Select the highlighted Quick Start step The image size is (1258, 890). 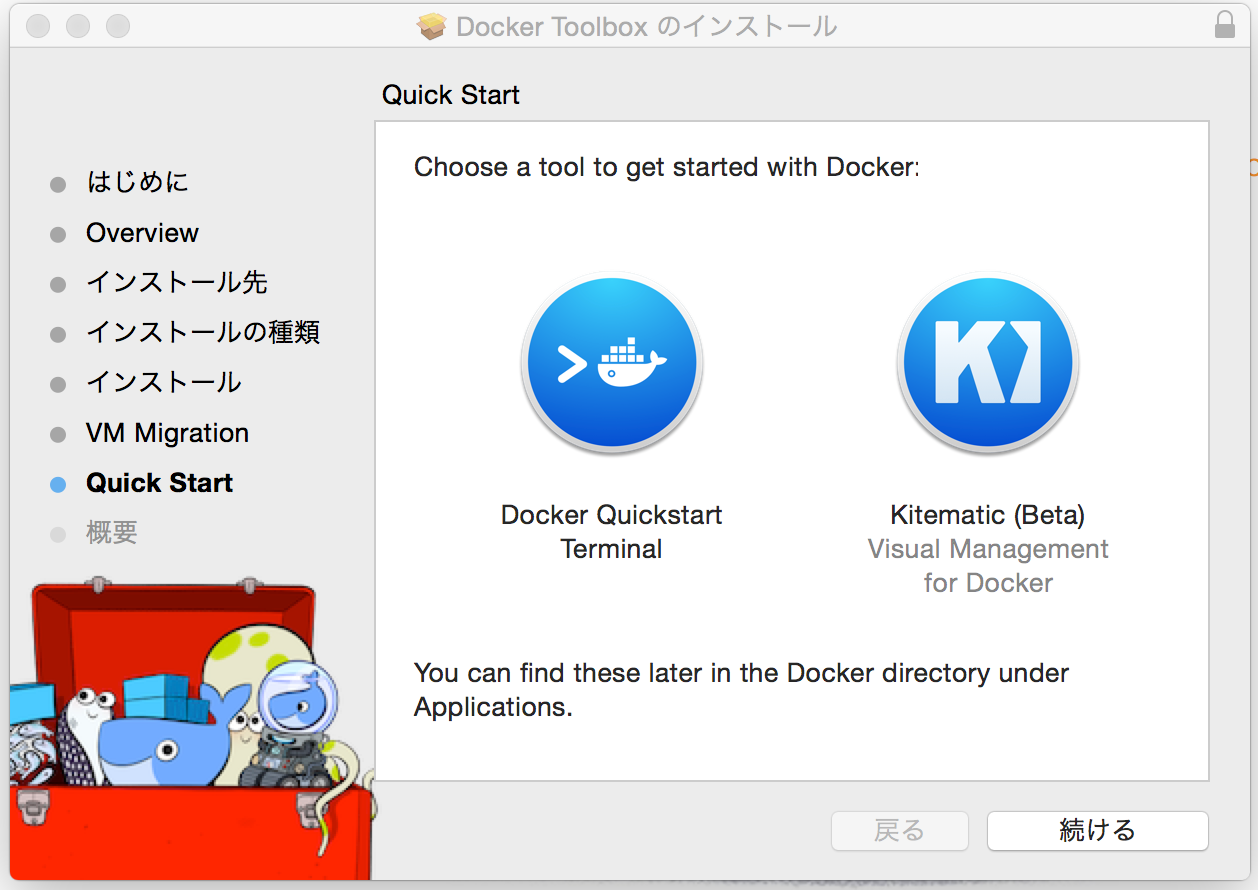(159, 483)
